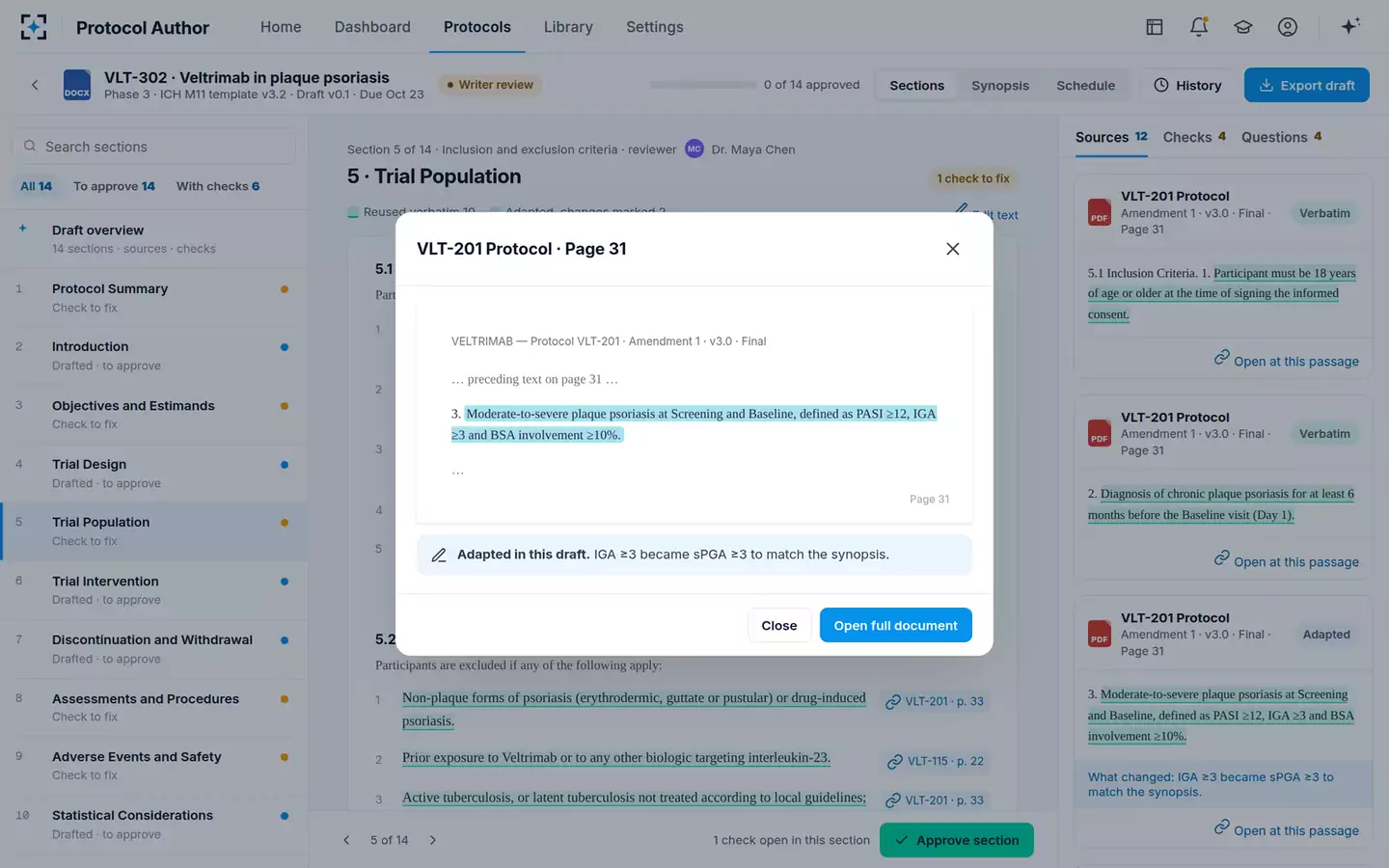1389x868 pixels.
Task: Select Draft overview in the section list
Action: 154,238
